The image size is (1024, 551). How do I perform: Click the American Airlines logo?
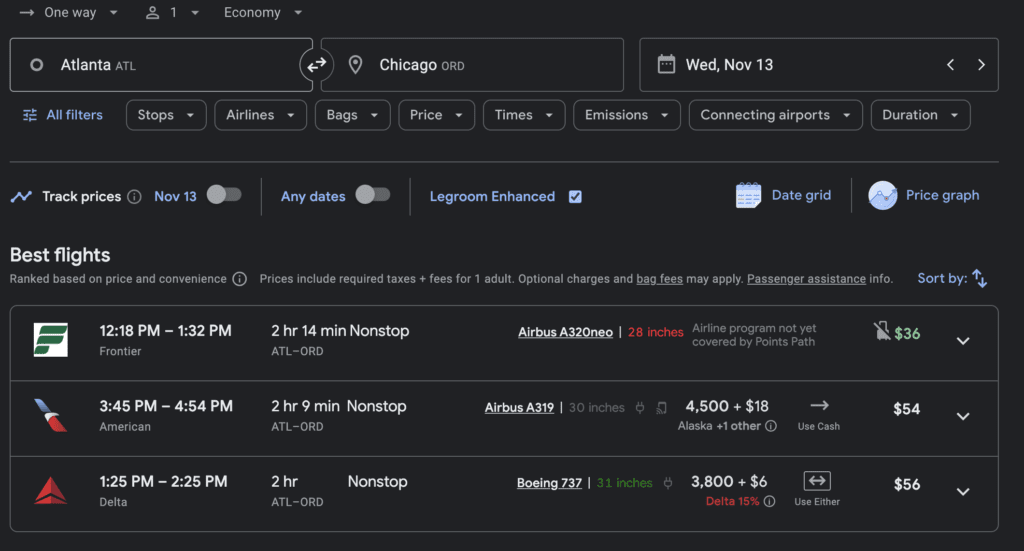click(x=50, y=415)
